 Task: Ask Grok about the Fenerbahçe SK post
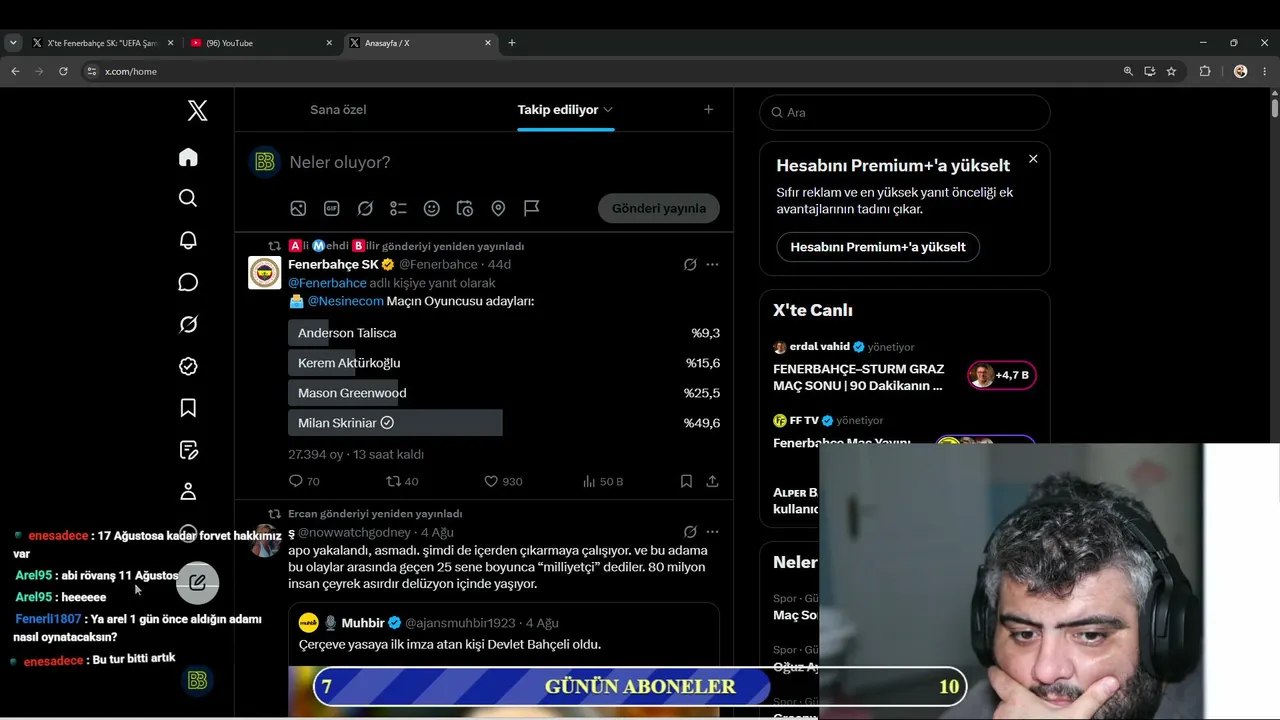690,265
